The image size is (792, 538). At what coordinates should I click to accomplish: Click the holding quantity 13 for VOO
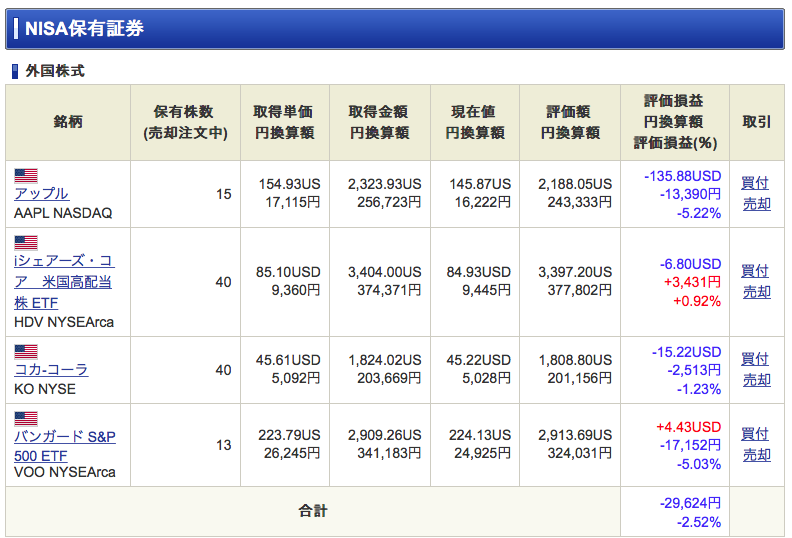point(224,445)
